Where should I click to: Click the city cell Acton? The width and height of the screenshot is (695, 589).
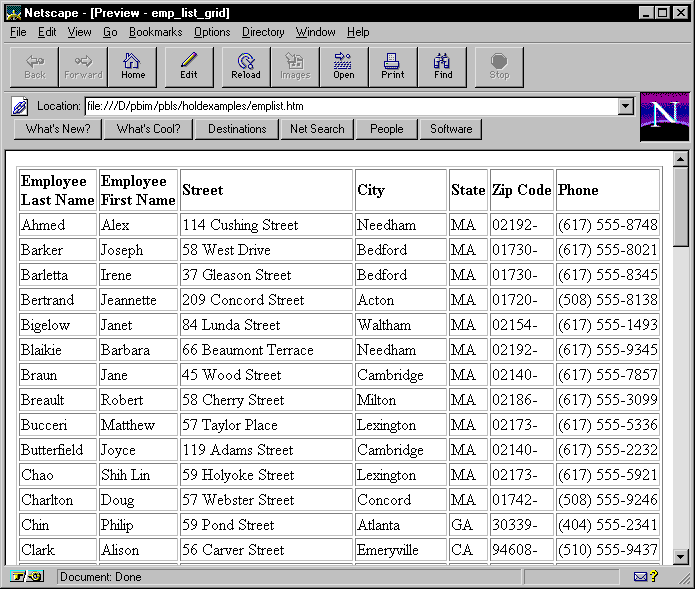pyautogui.click(x=401, y=300)
